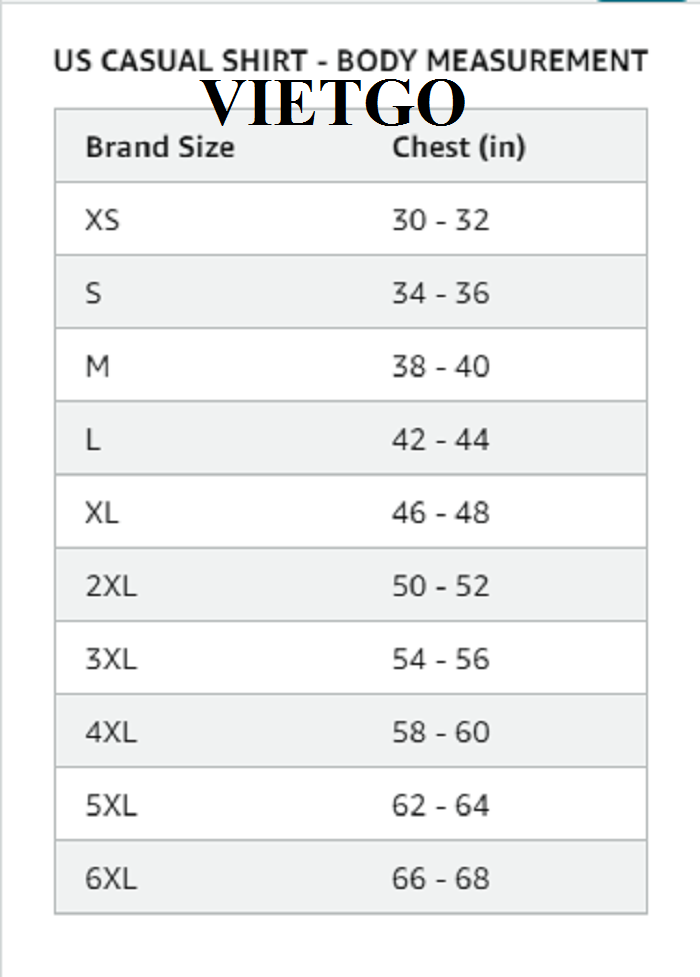Select the 58 - 60 chest range
This screenshot has width=700, height=977.
(x=440, y=732)
